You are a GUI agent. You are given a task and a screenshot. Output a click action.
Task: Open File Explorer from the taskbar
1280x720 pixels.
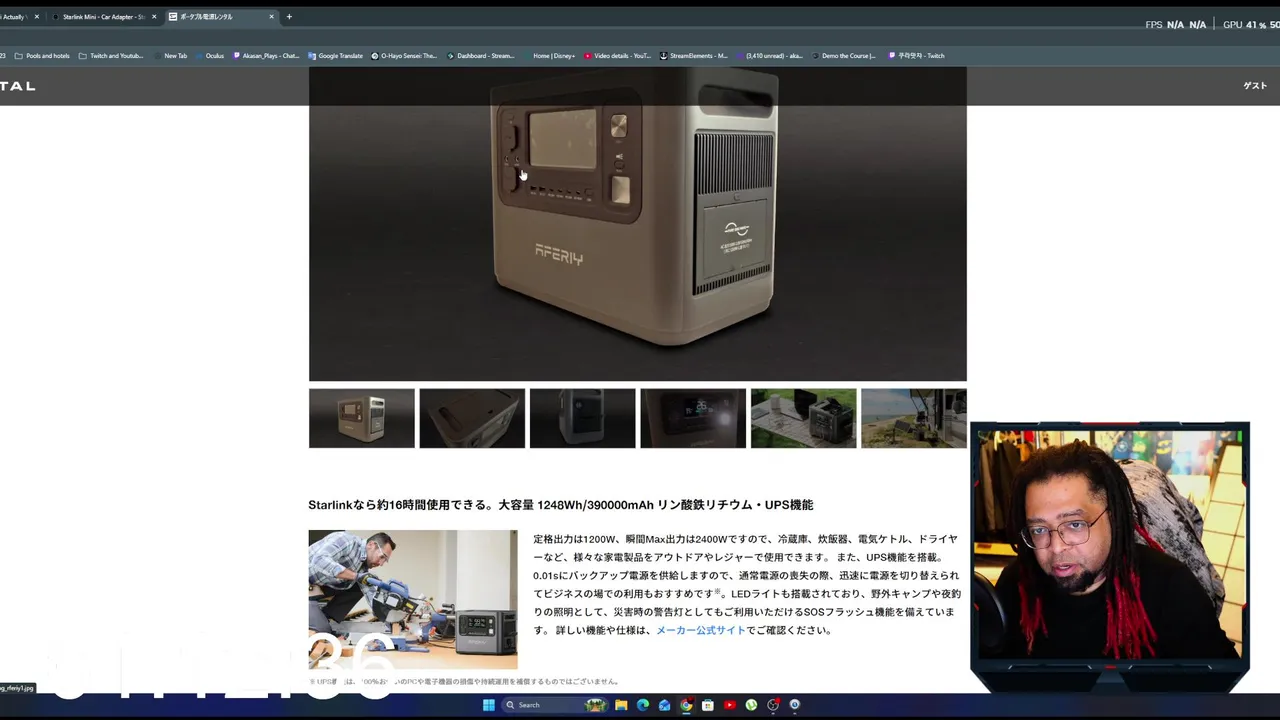point(621,705)
